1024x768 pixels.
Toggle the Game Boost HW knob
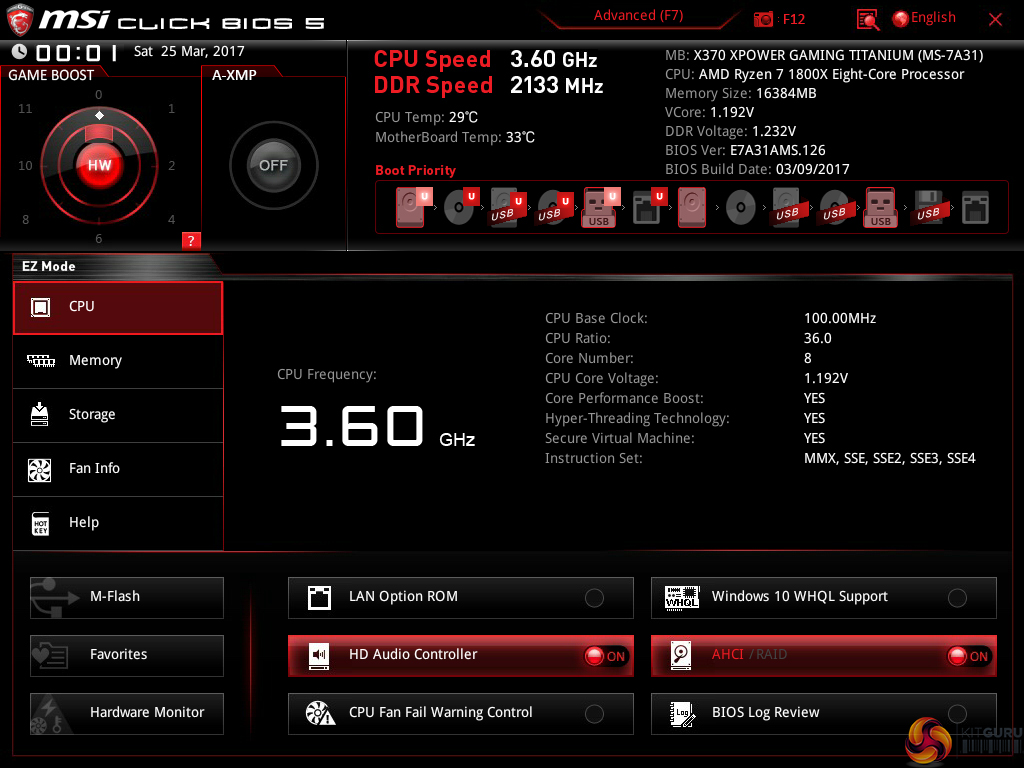point(99,165)
